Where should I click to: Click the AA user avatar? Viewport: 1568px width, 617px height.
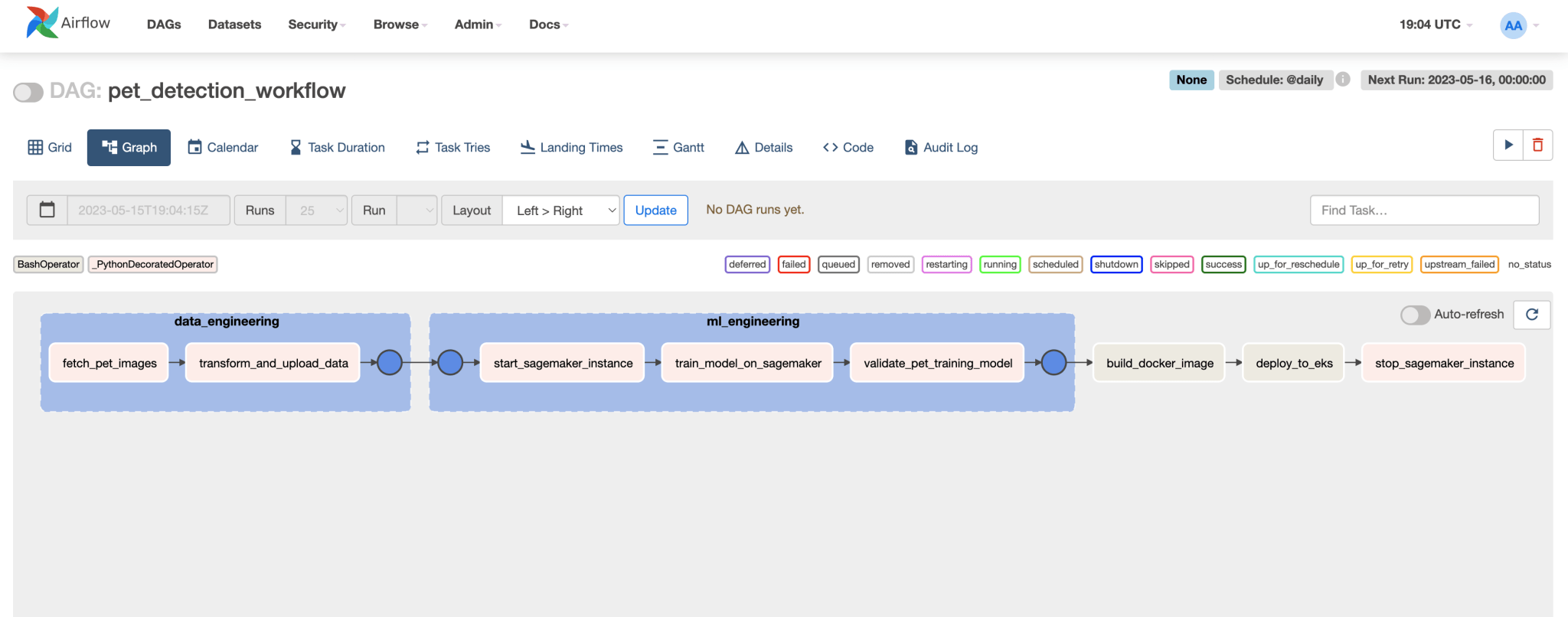coord(1513,25)
